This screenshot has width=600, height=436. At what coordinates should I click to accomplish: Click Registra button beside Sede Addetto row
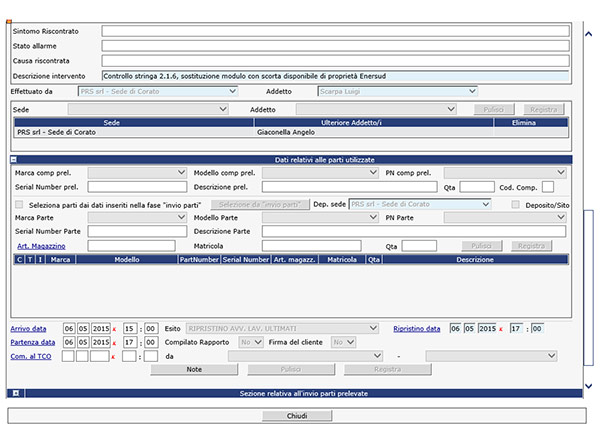544,109
